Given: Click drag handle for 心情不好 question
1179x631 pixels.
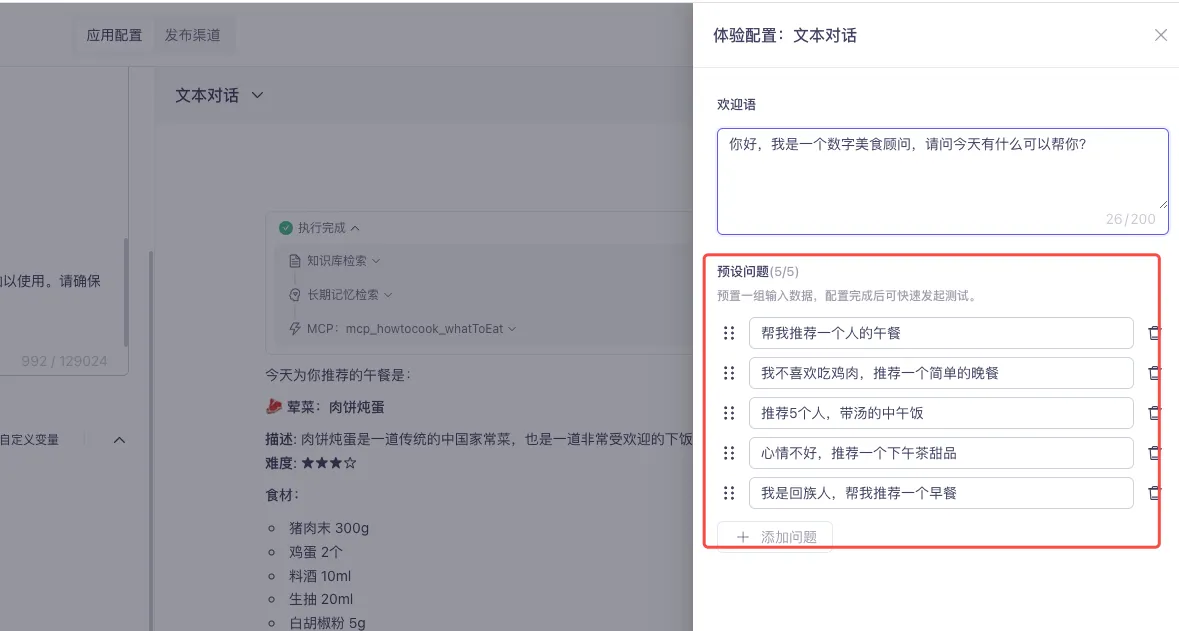Looking at the screenshot, I should (x=729, y=453).
